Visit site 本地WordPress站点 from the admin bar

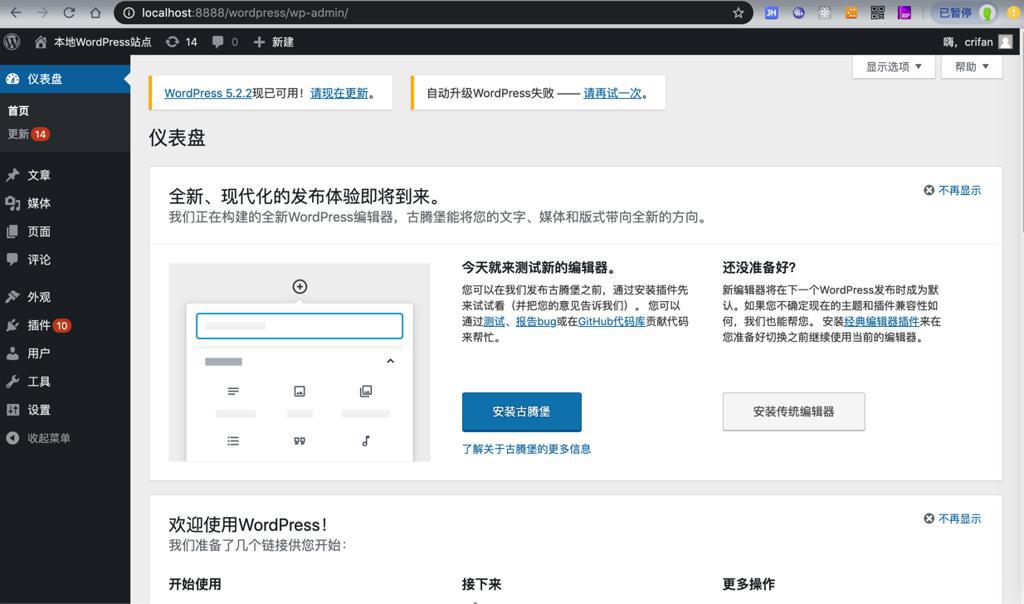tap(93, 42)
